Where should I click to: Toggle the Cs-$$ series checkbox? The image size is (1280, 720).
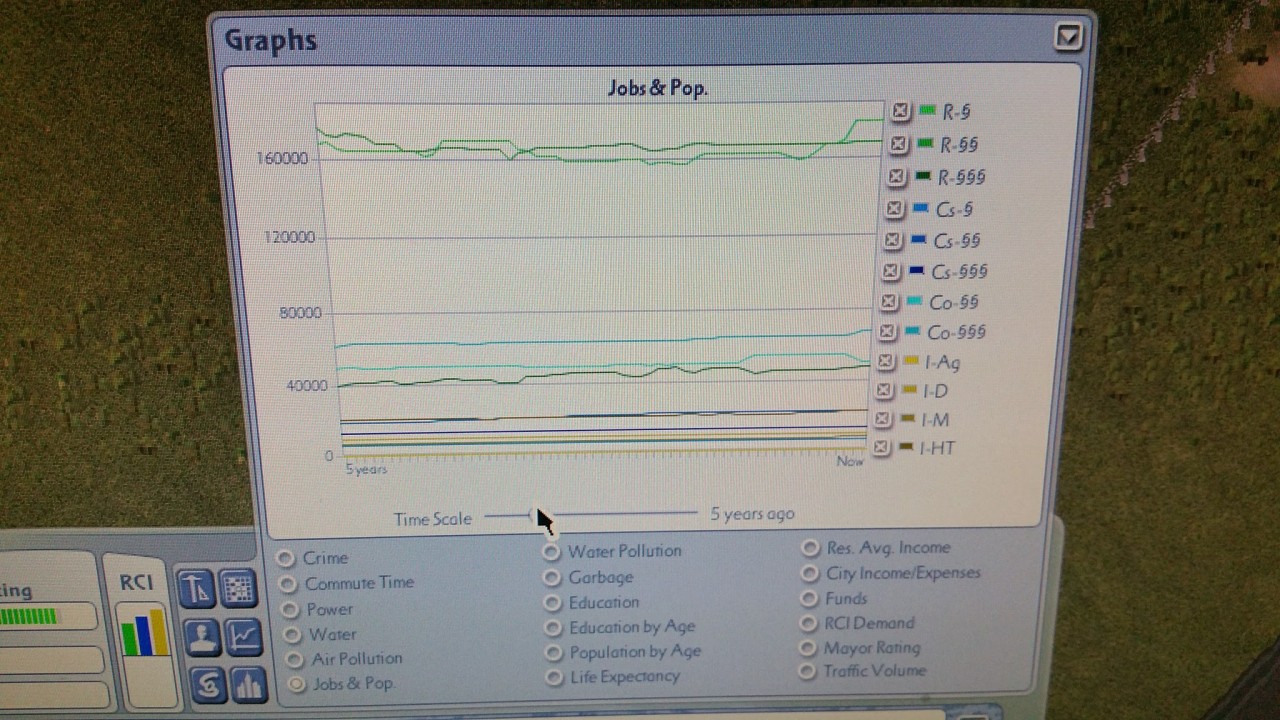coord(892,240)
